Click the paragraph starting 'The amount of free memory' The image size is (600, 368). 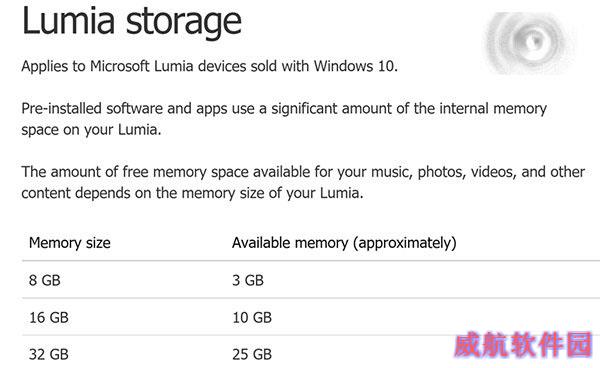303,182
